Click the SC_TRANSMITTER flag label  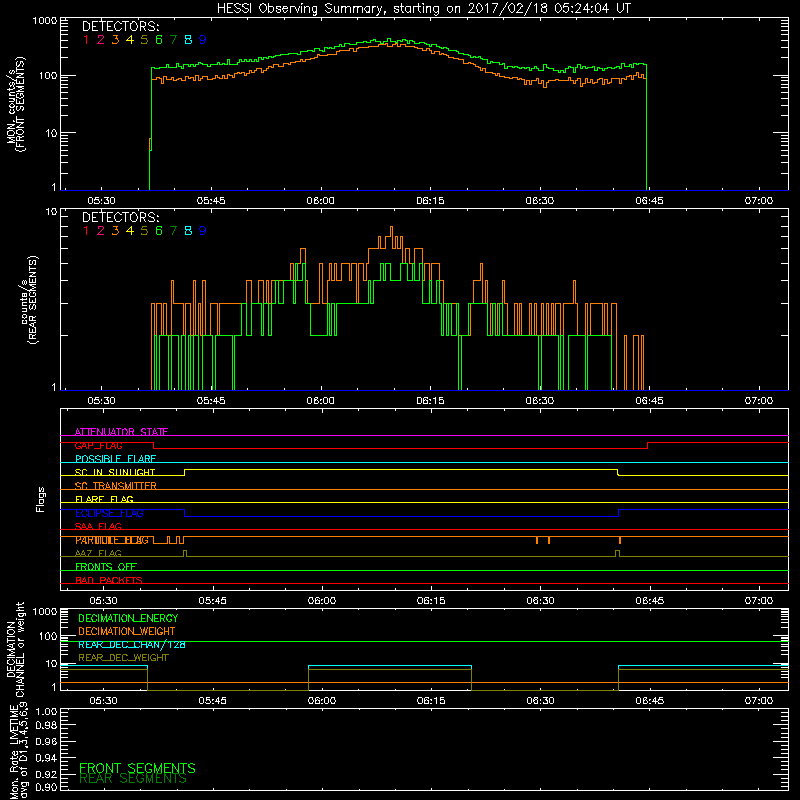click(116, 485)
